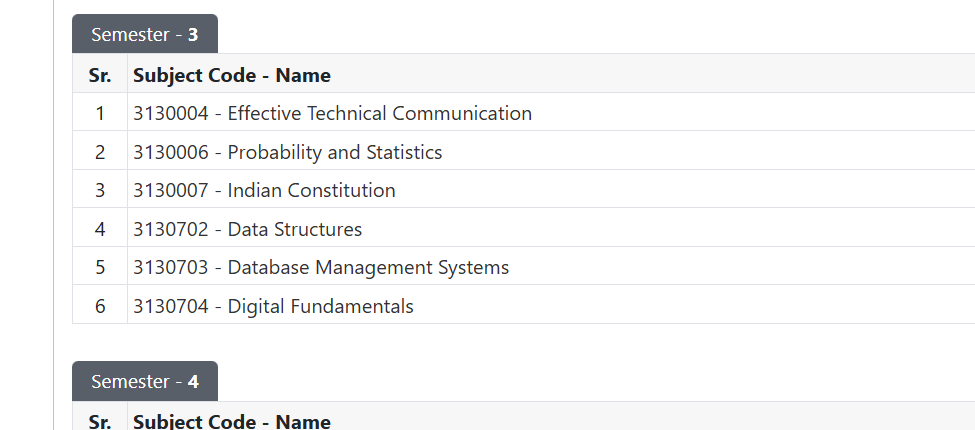Select 3130704 - Digital Fundamentals row
Viewport: 975px width, 430px height.
(524, 305)
